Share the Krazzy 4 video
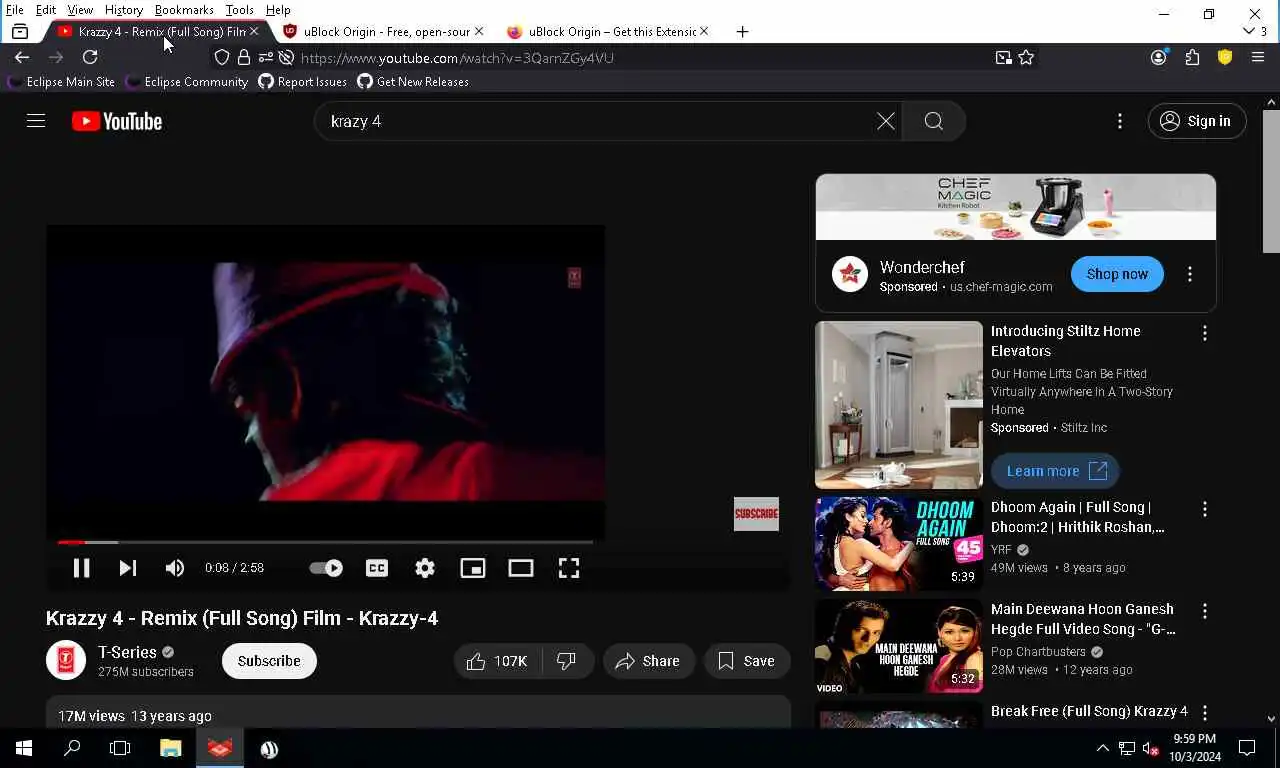1280x768 pixels. (648, 661)
